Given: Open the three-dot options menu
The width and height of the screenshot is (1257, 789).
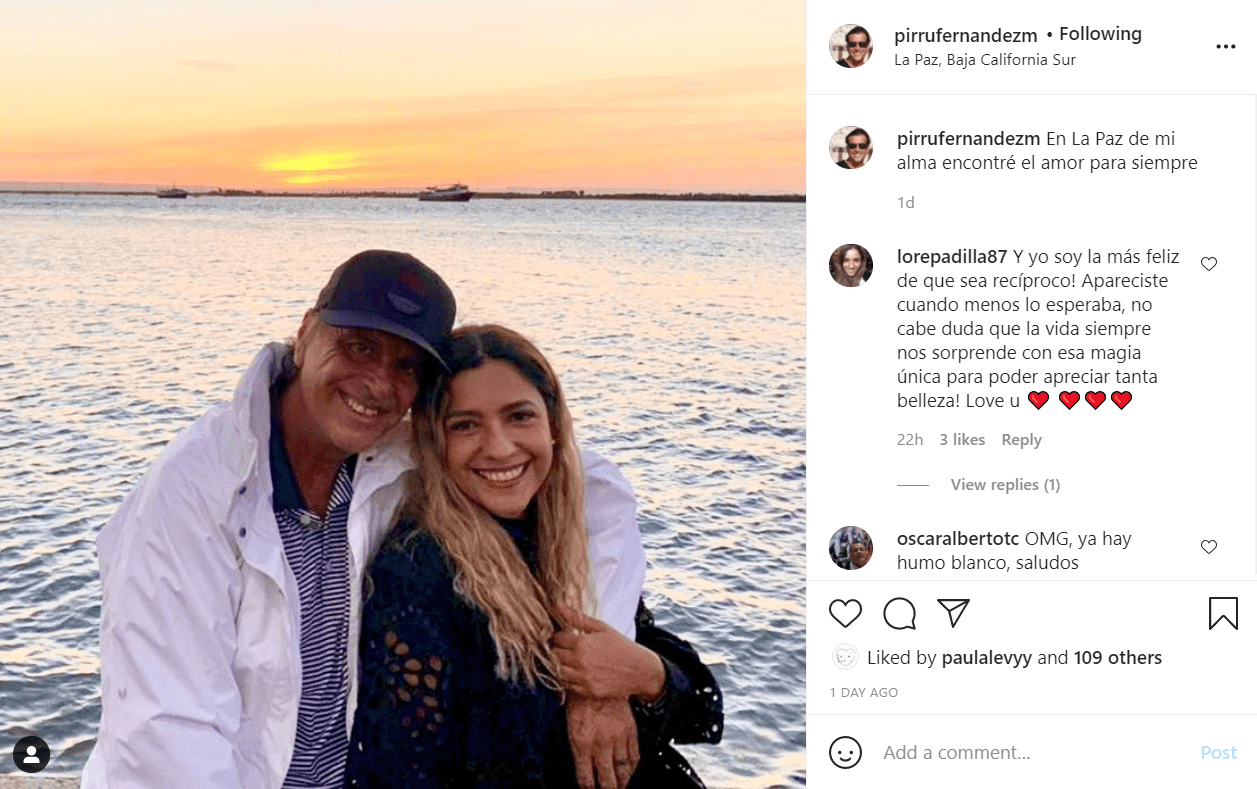Looking at the screenshot, I should tap(1225, 45).
